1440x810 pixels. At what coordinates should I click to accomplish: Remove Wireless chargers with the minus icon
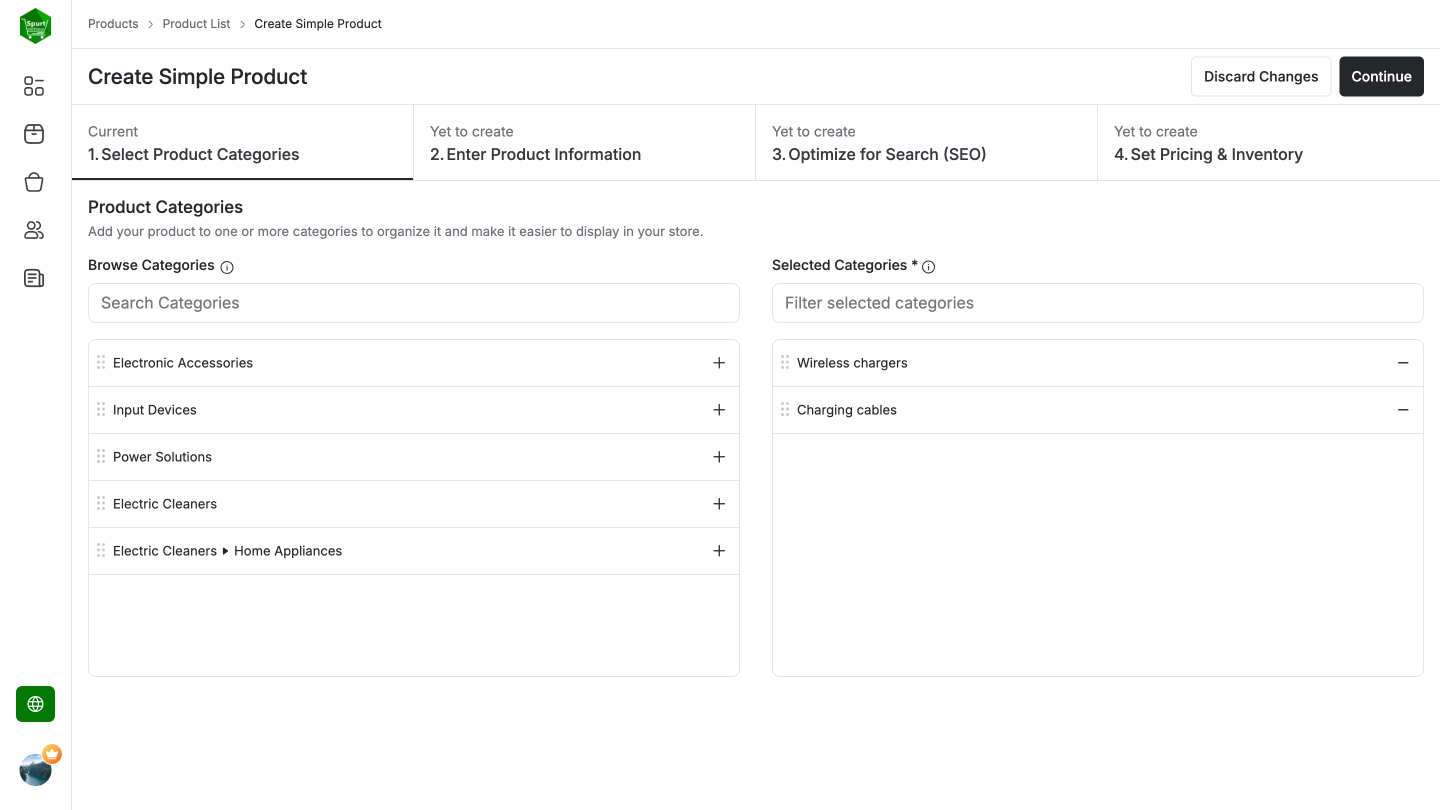pyautogui.click(x=1403, y=362)
